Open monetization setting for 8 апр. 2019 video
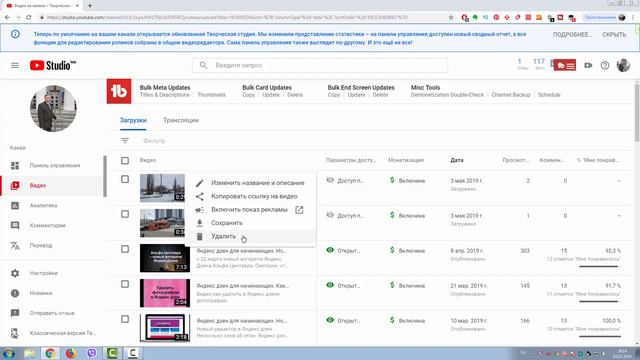640x360 pixels. pos(407,251)
